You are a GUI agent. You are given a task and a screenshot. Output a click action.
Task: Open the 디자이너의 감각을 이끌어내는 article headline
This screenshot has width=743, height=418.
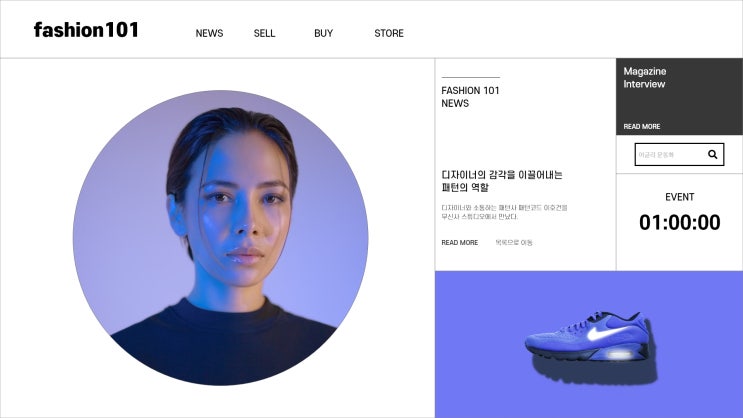[x=502, y=181]
